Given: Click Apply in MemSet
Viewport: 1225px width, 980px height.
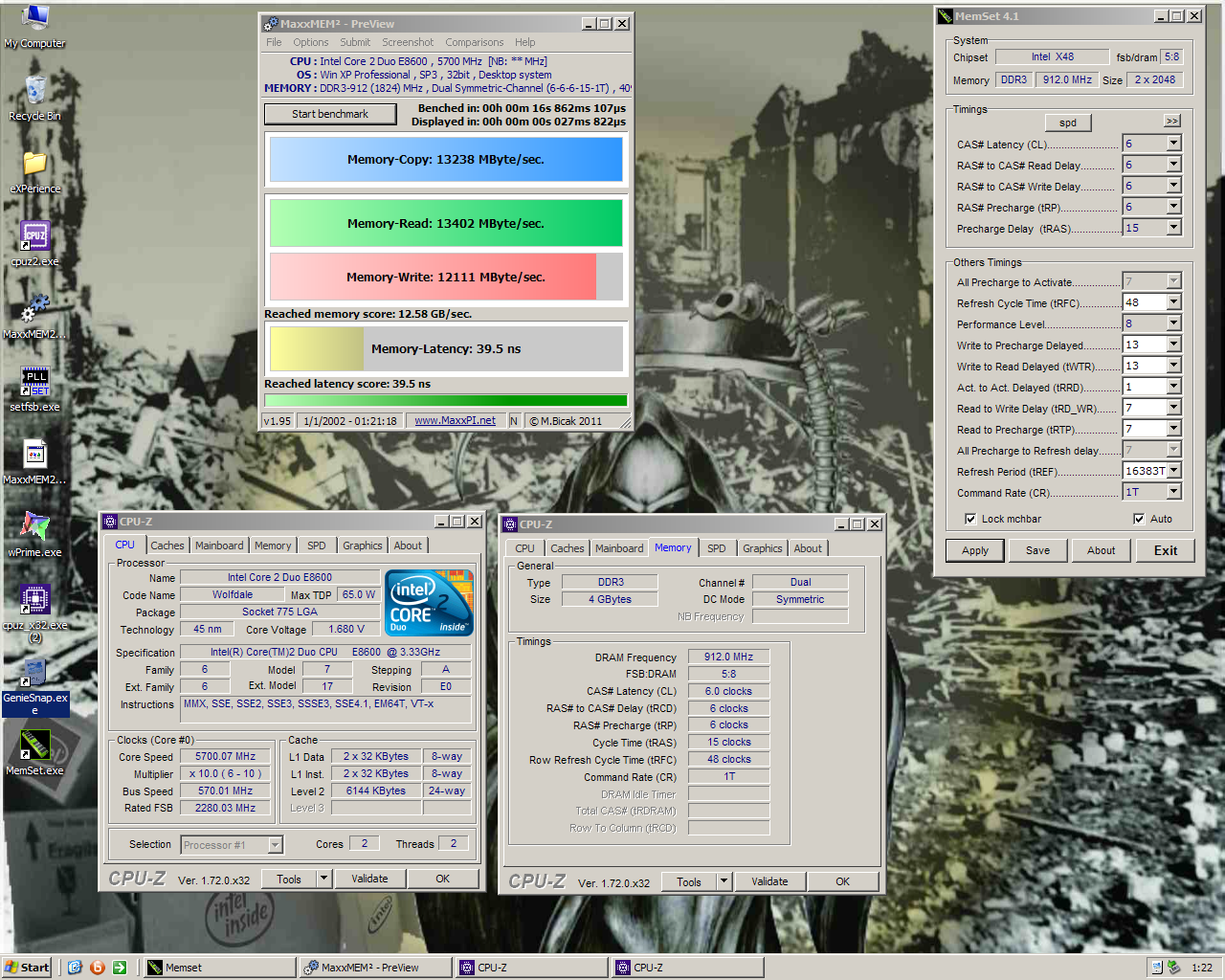Looking at the screenshot, I should click(x=975, y=550).
